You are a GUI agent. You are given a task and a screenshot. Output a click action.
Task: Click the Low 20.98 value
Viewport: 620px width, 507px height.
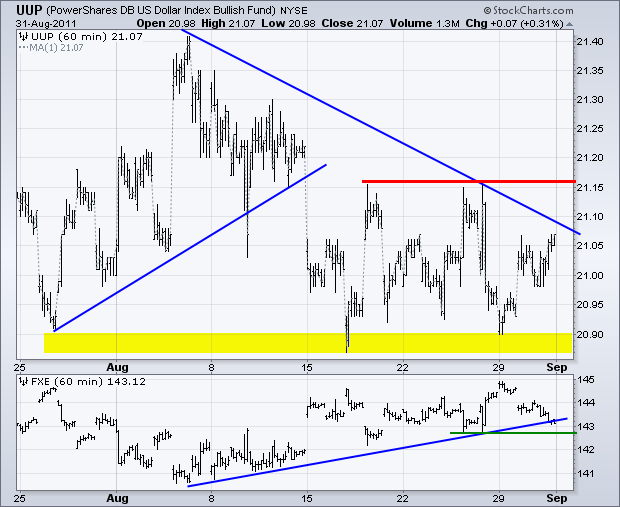click(288, 23)
